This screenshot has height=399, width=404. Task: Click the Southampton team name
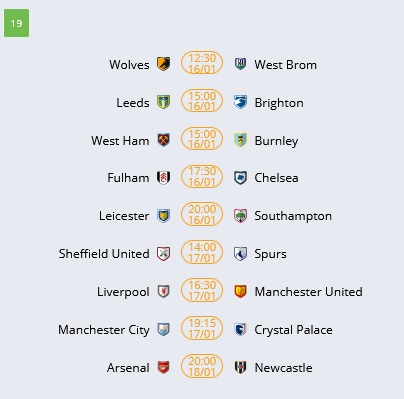pos(293,216)
